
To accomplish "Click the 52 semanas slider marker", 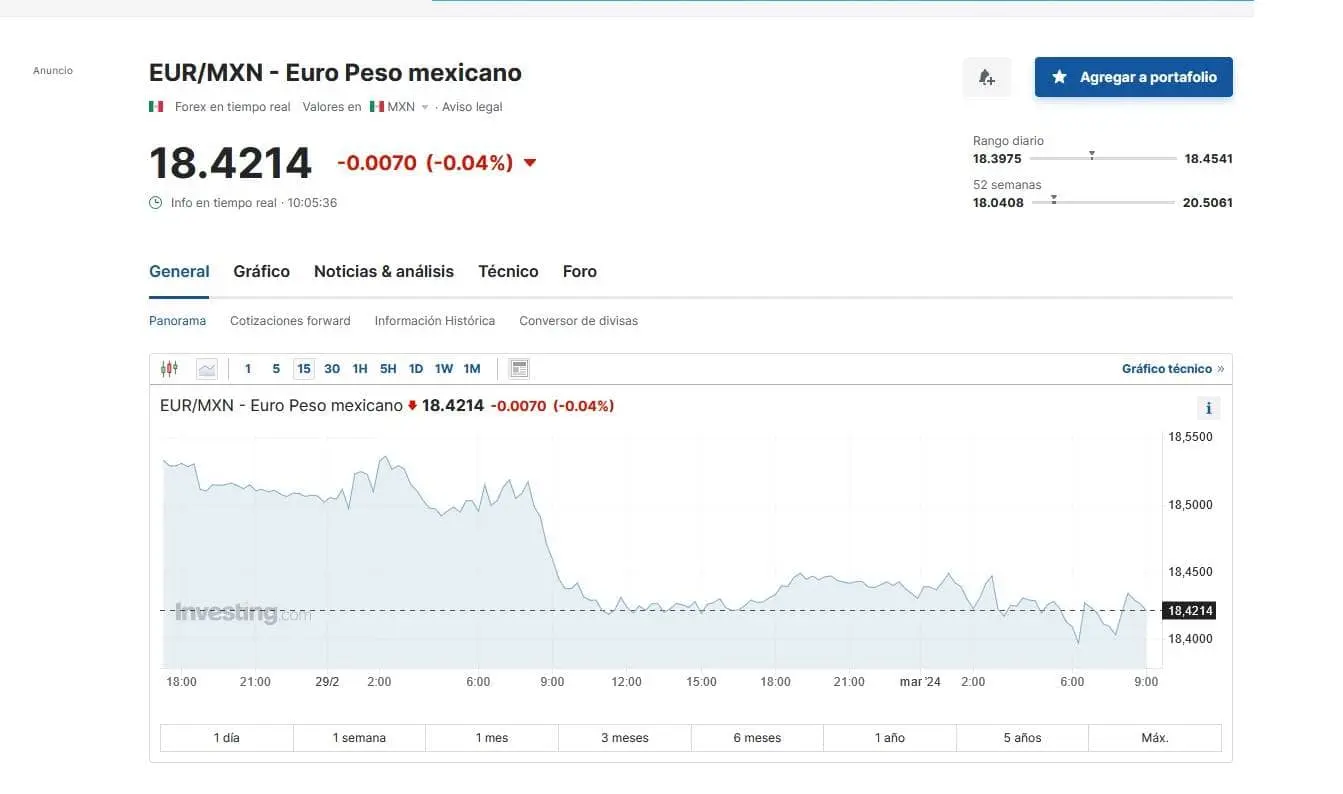I will pos(1053,200).
